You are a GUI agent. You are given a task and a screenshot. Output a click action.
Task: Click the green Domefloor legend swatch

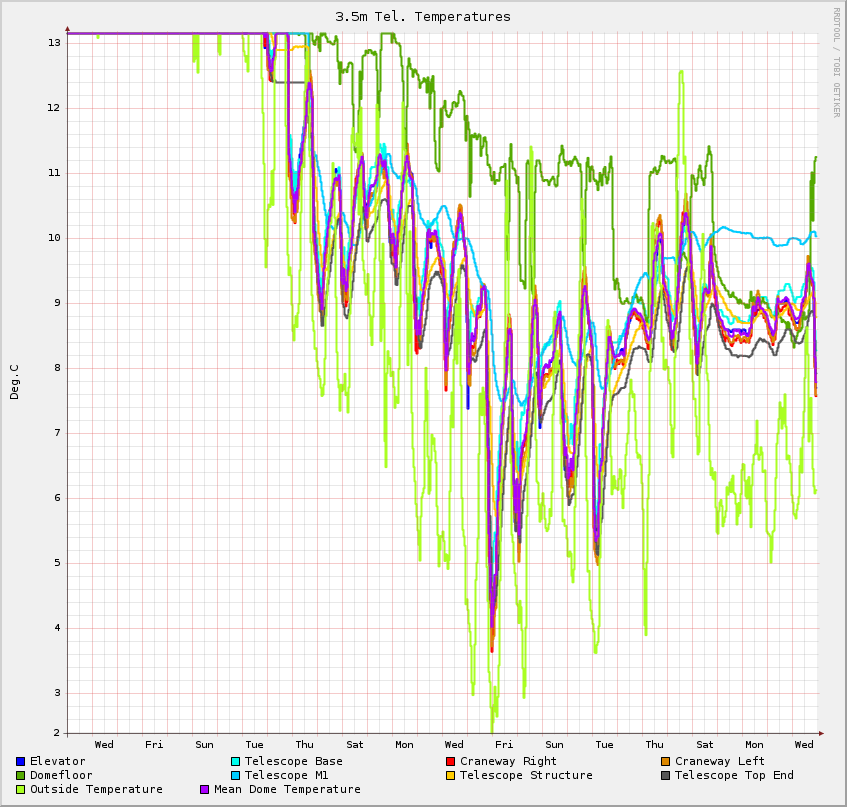click(x=20, y=775)
